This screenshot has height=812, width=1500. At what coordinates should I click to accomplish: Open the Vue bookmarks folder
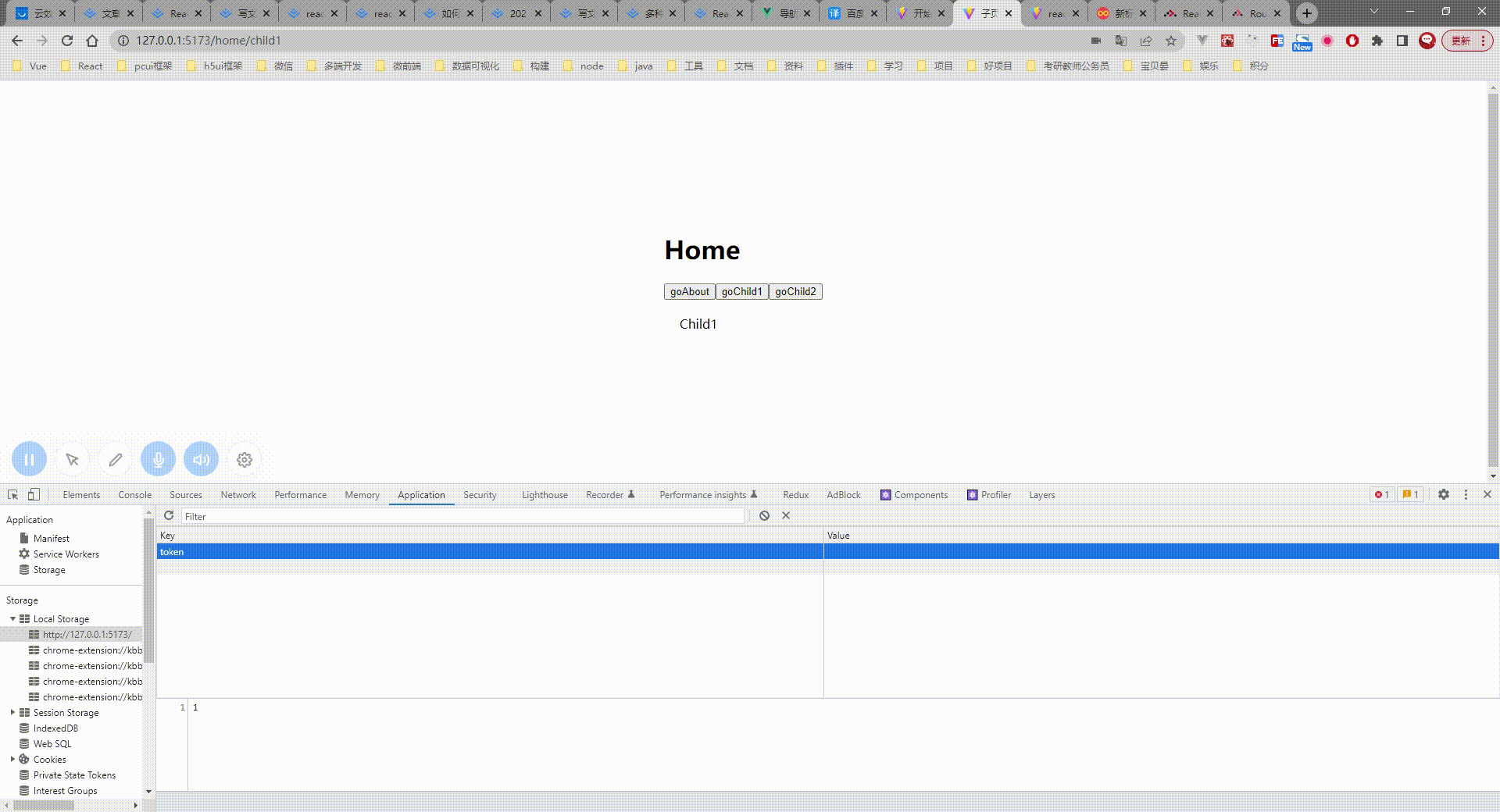pyautogui.click(x=30, y=66)
